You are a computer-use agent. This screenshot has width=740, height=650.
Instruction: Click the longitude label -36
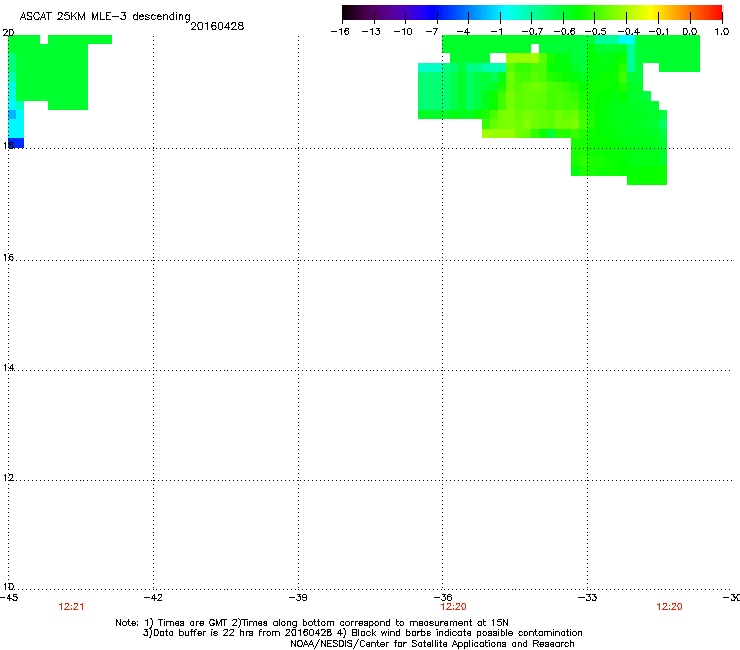coord(443,598)
